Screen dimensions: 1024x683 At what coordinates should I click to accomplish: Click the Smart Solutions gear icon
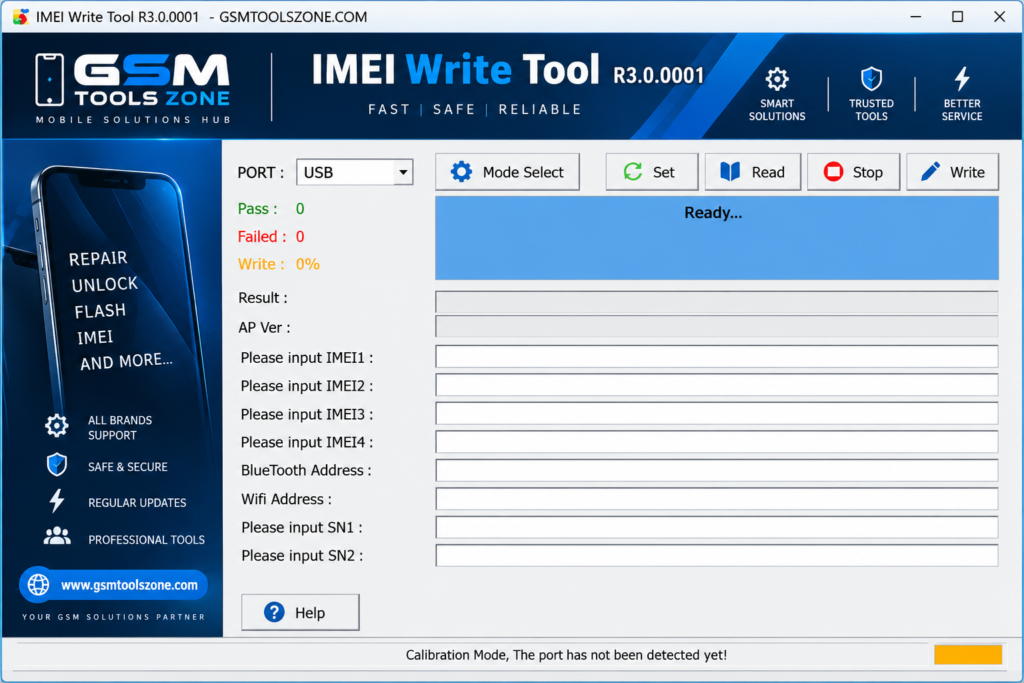(776, 79)
